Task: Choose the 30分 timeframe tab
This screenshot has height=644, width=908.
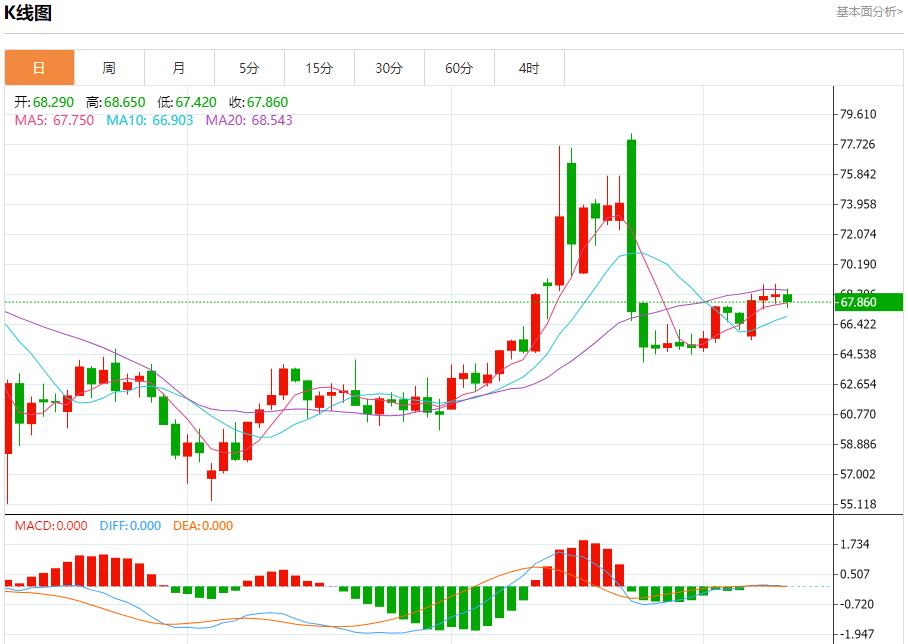Action: click(389, 68)
